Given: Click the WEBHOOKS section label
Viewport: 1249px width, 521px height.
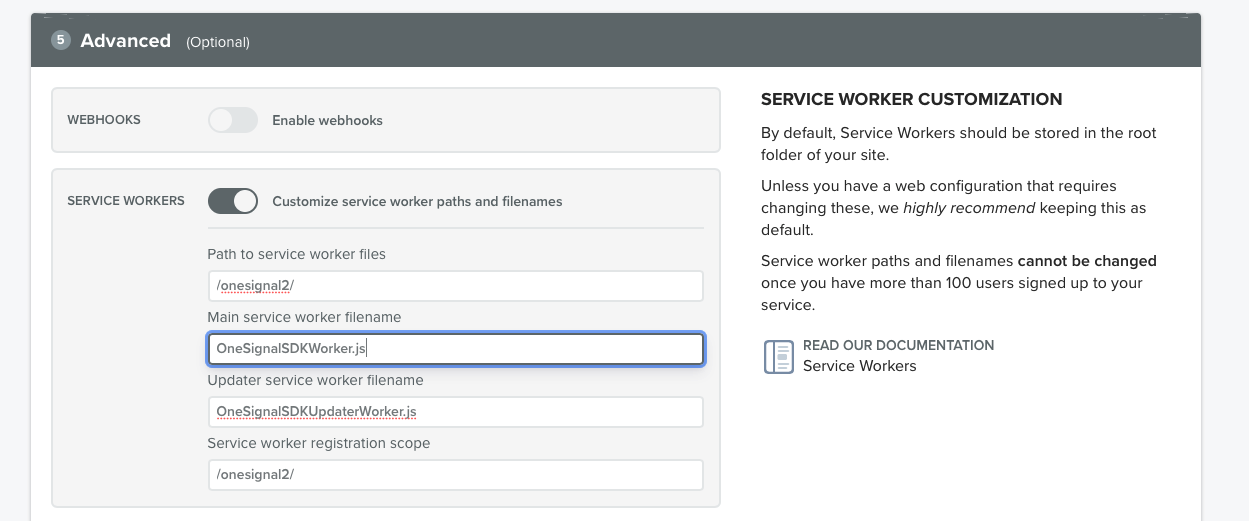Looking at the screenshot, I should [104, 120].
